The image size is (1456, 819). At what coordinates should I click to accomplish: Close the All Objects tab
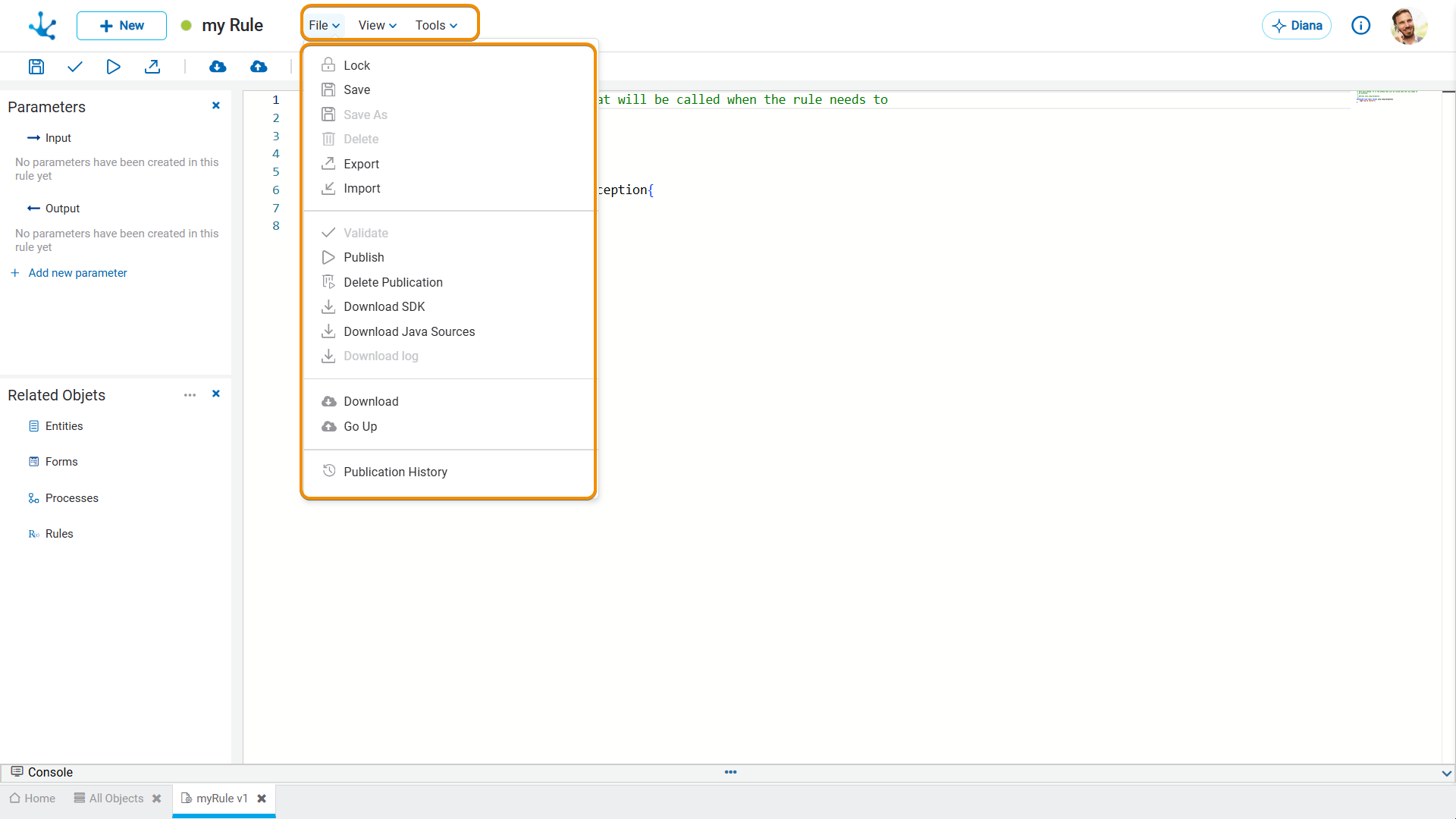click(157, 799)
